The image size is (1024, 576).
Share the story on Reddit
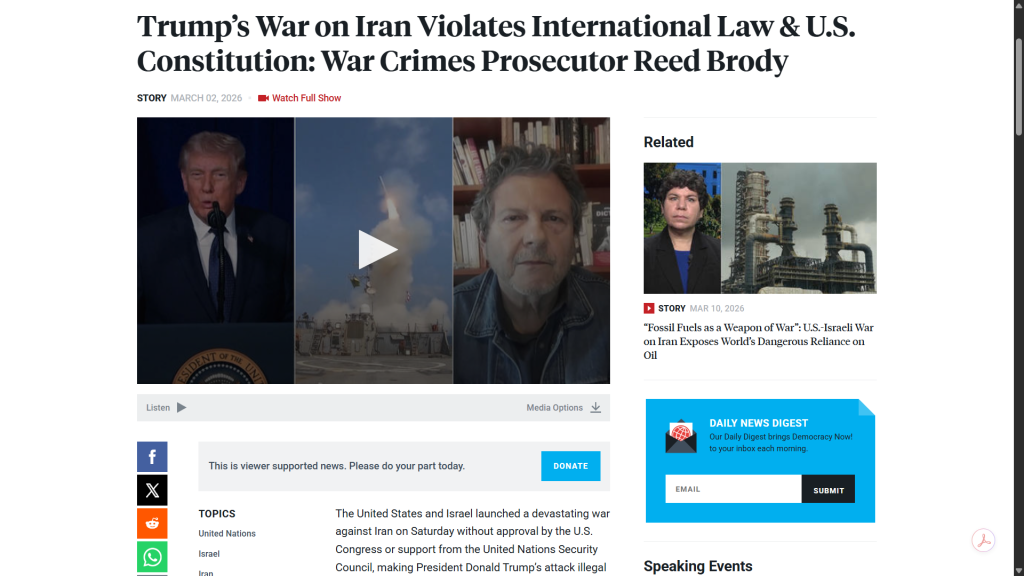pyautogui.click(x=152, y=523)
